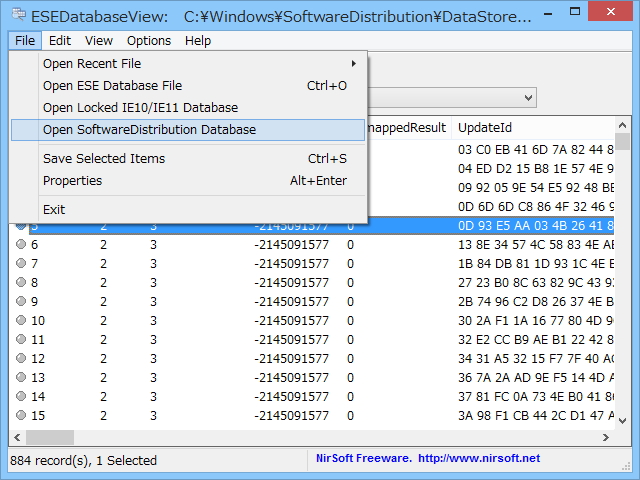Image resolution: width=640 pixels, height=480 pixels.
Task: Open the Options menu
Action: [149, 41]
